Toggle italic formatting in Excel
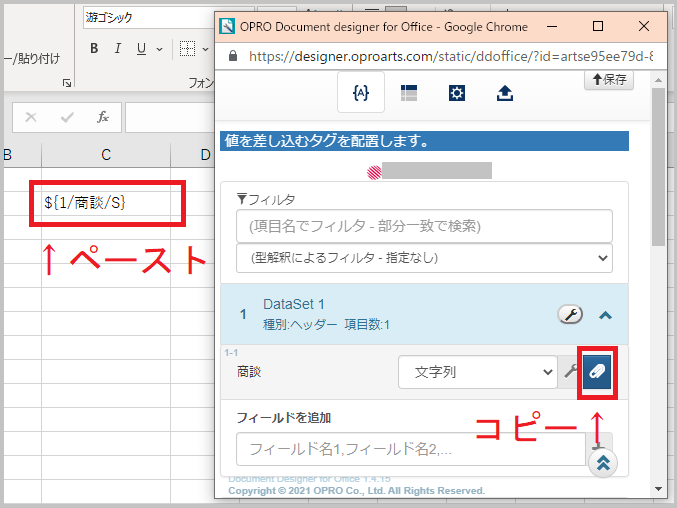Image resolution: width=677 pixels, height=508 pixels. [x=117, y=49]
